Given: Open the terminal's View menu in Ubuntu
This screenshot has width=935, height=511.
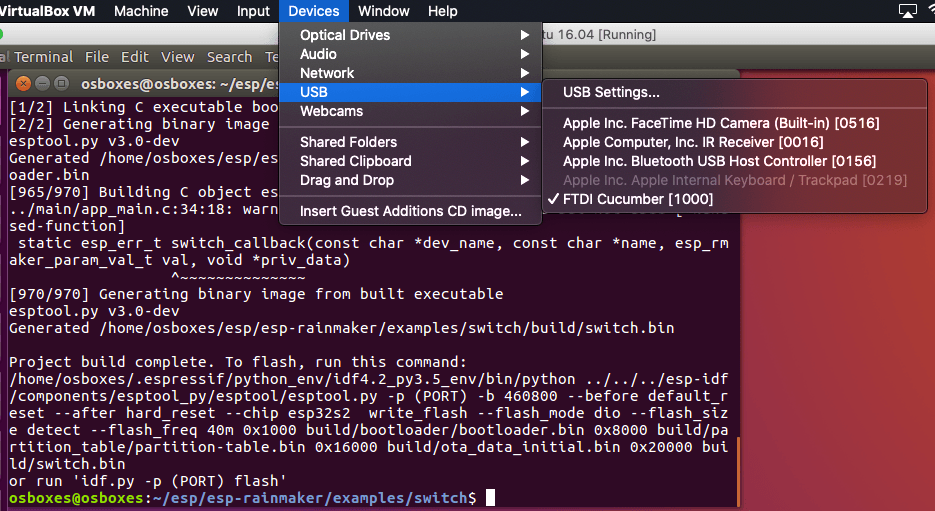Looking at the screenshot, I should [x=177, y=57].
